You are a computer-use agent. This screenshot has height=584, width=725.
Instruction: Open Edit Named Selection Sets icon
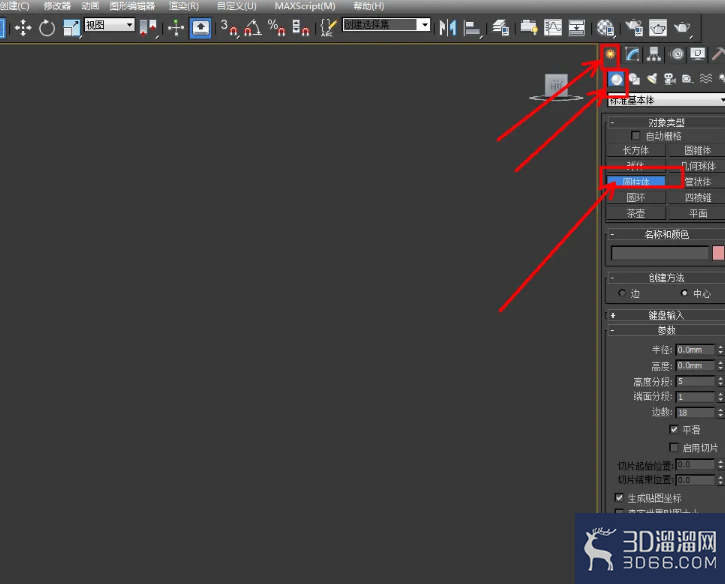coord(328,28)
